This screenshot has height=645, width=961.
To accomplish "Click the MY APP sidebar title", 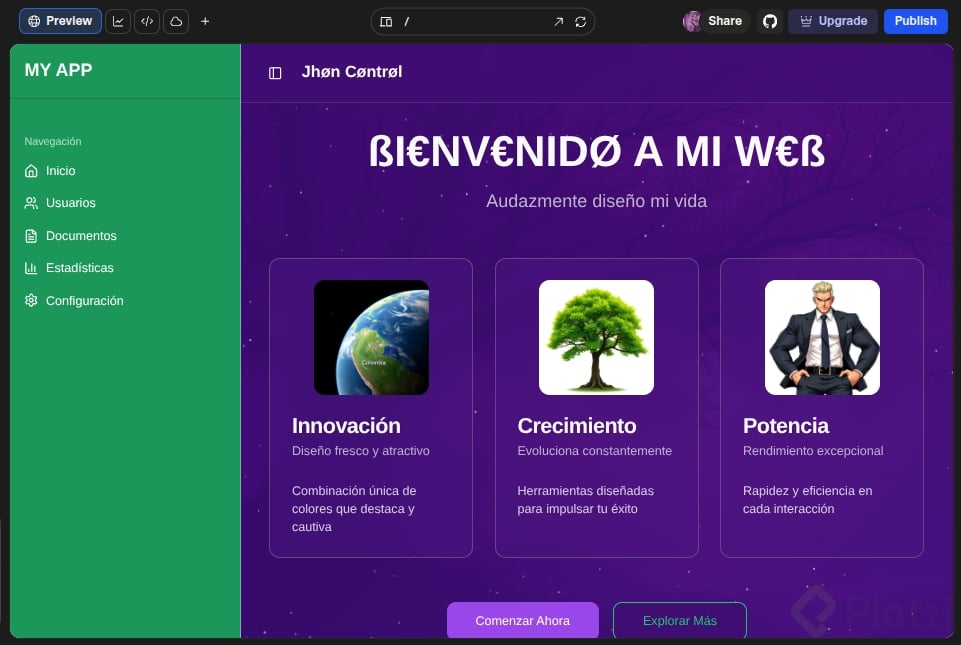I will click(x=58, y=71).
